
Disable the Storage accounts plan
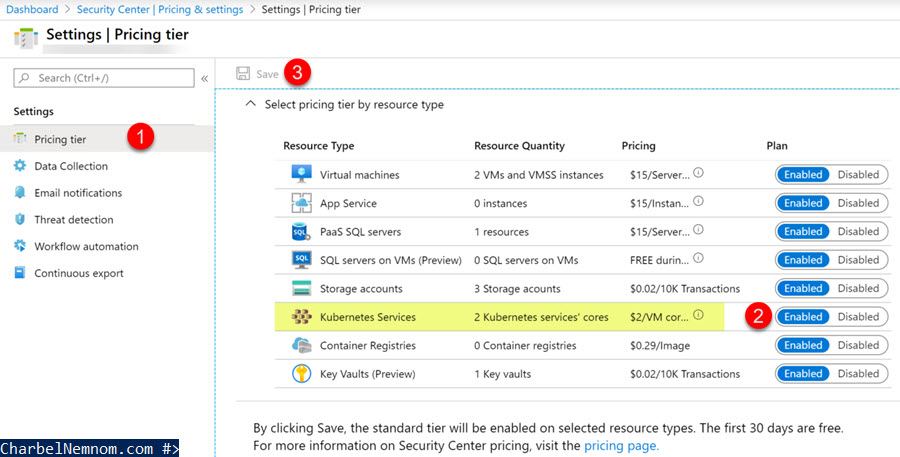(x=858, y=288)
